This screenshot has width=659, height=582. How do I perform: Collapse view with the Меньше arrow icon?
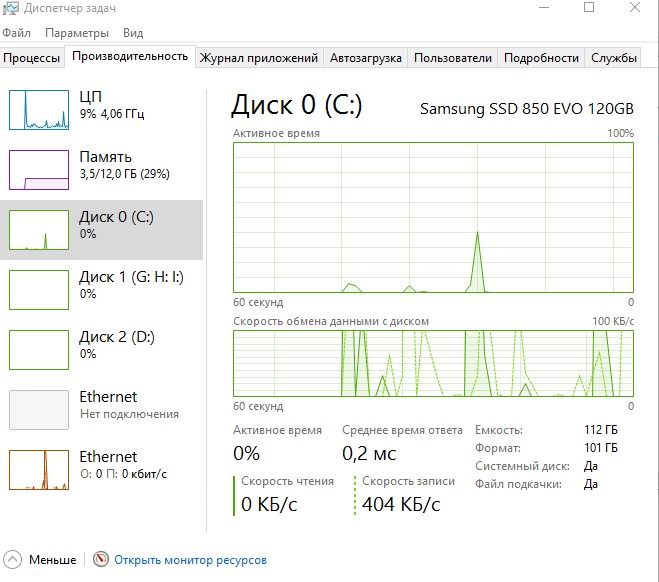(12, 560)
